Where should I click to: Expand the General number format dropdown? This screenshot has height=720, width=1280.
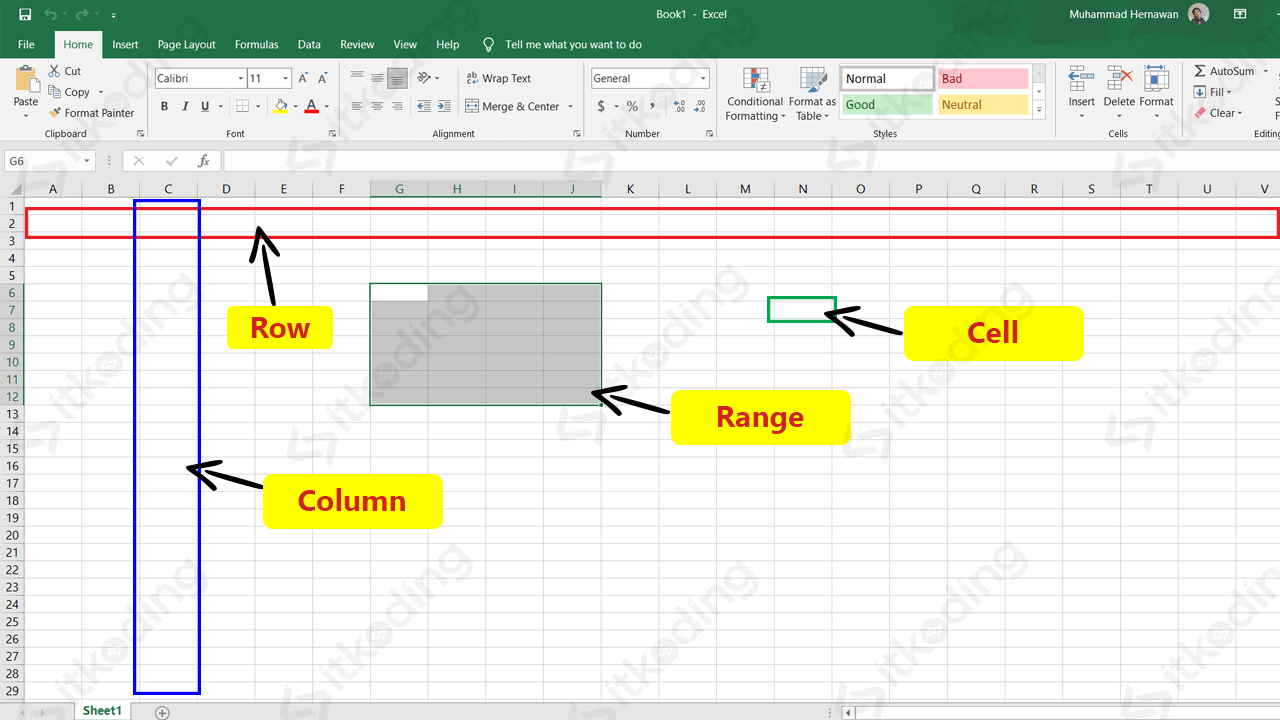[703, 78]
